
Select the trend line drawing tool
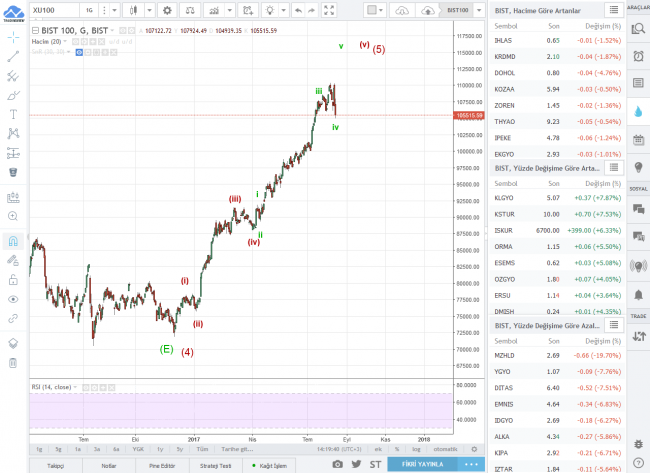pos(13,56)
